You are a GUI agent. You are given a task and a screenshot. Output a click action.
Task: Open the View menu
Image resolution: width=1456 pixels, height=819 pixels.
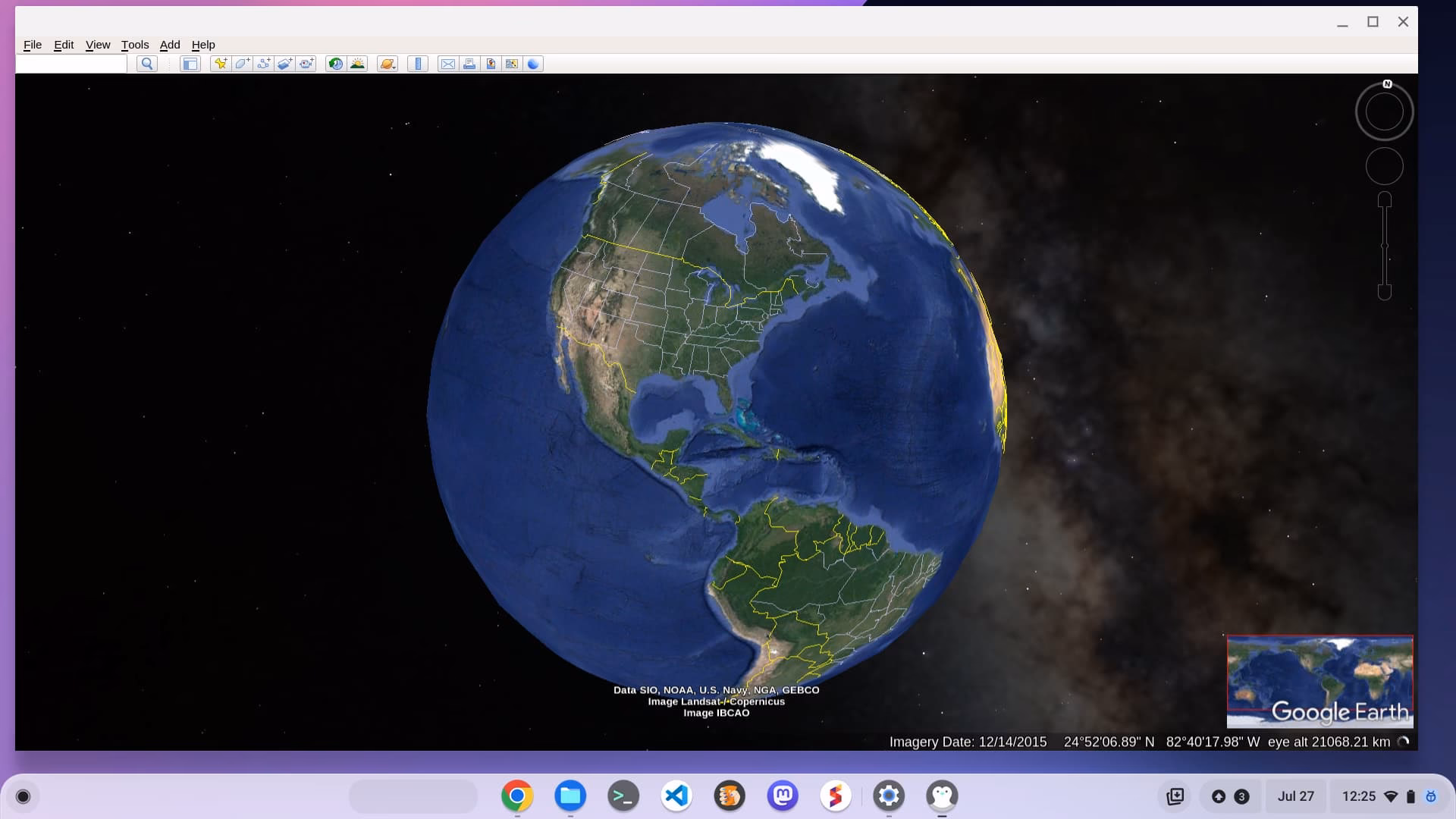(97, 45)
